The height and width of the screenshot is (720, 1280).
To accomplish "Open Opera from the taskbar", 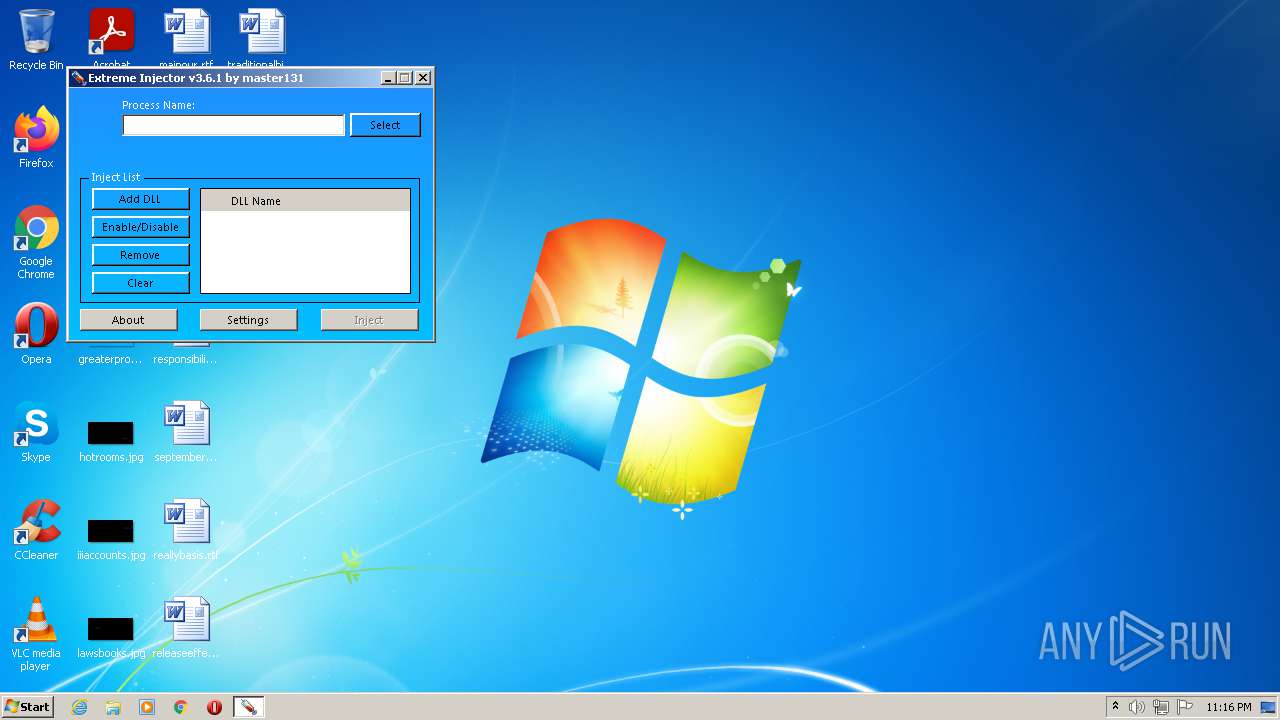I will [214, 707].
